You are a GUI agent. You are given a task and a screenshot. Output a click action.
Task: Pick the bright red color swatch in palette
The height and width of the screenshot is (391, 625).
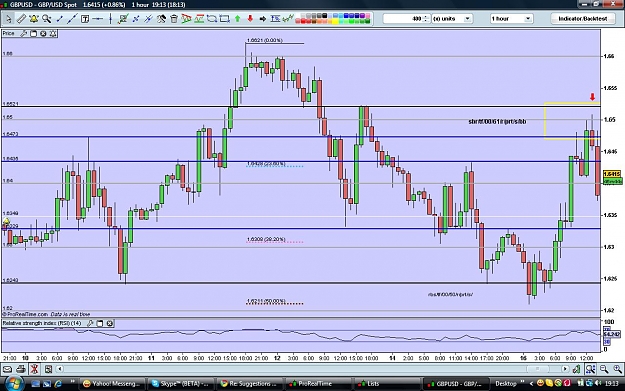(303, 21)
